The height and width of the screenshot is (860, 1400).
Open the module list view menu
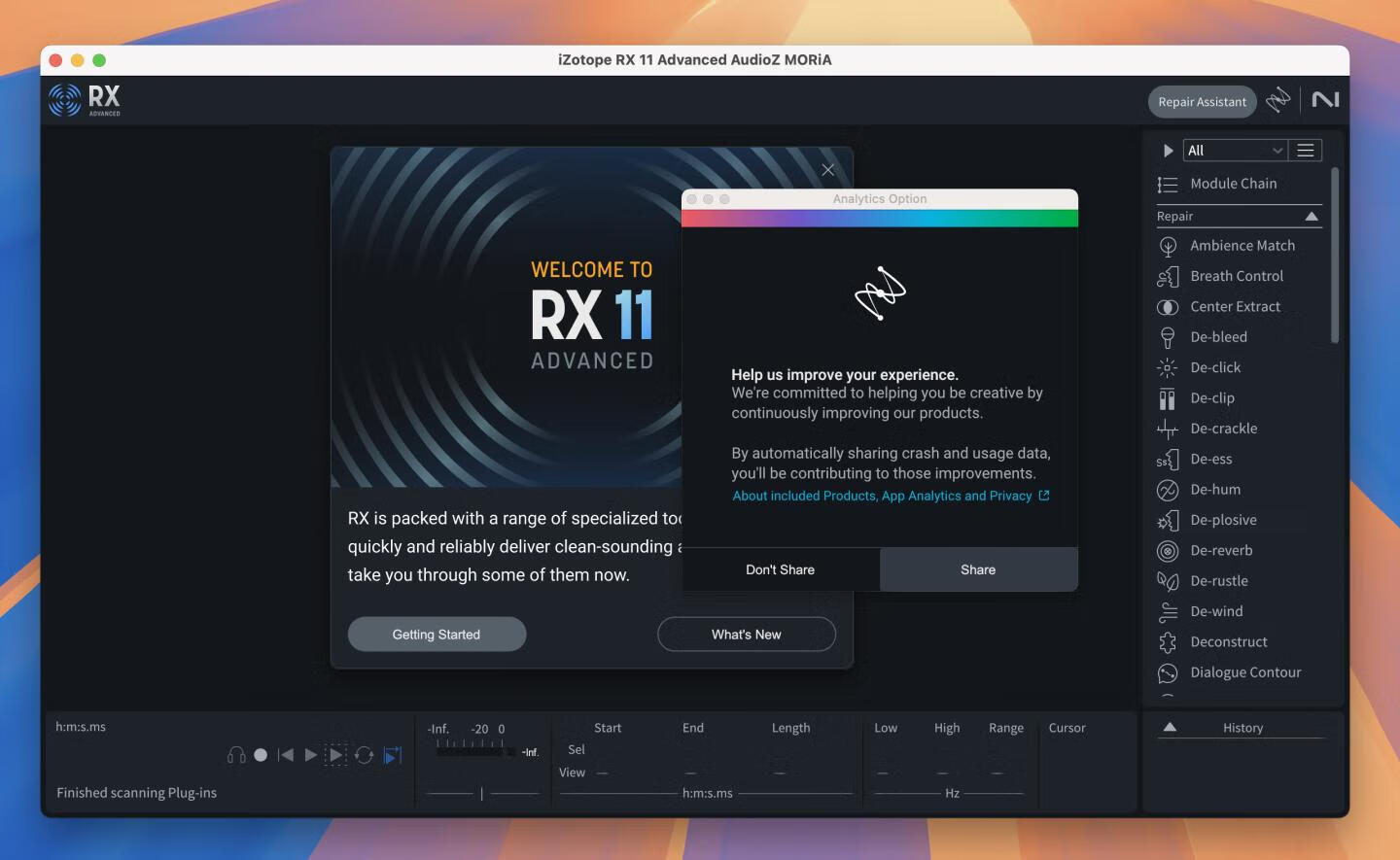1306,151
